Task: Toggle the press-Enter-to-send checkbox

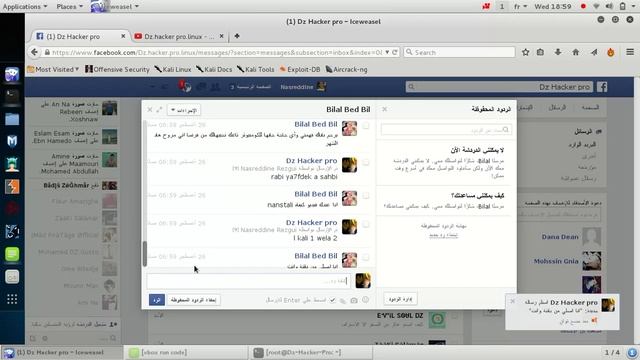Action: pos(332,300)
